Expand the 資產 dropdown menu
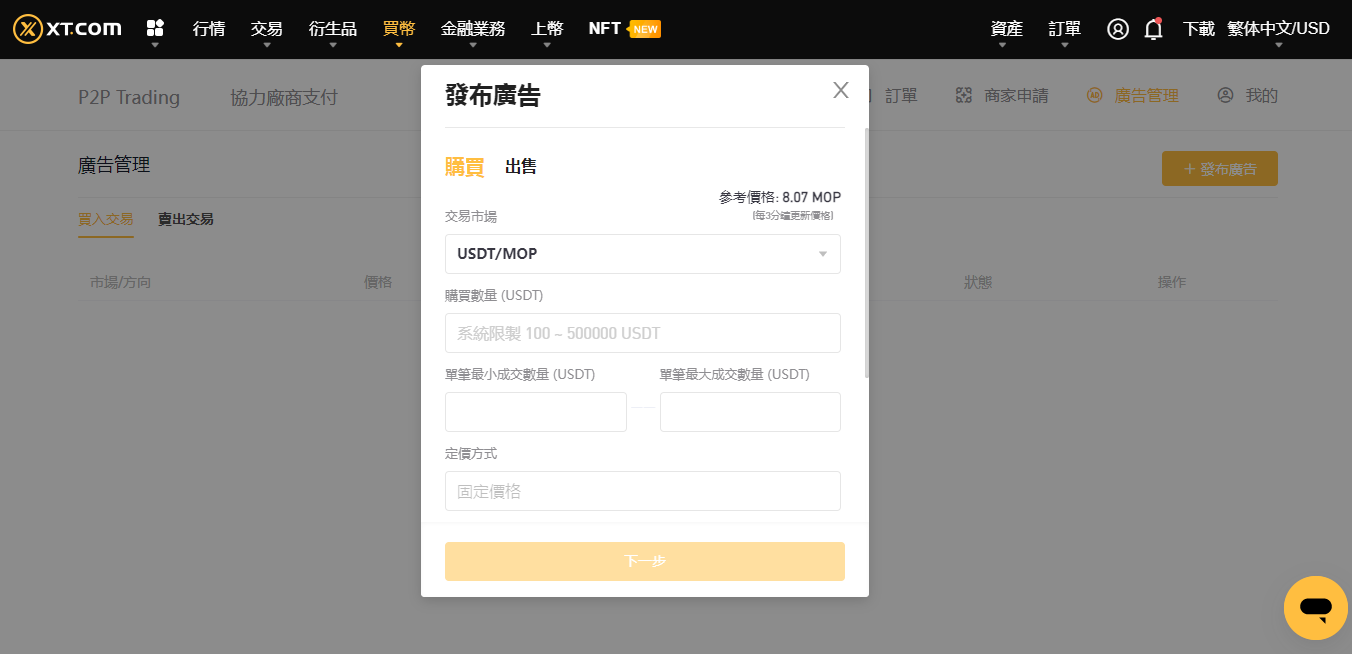1352x654 pixels. click(x=1007, y=29)
